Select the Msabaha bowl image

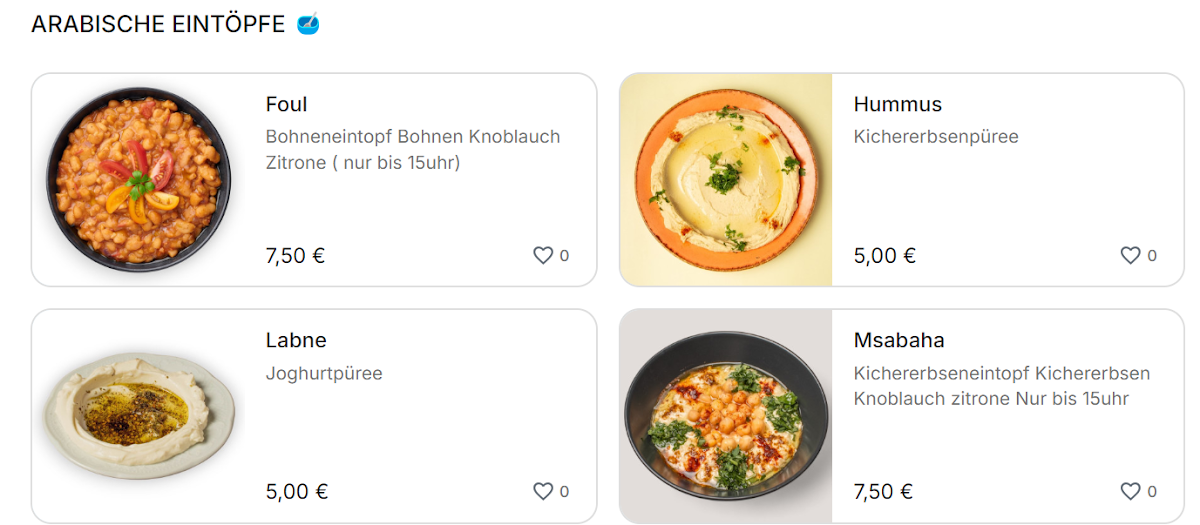(726, 414)
